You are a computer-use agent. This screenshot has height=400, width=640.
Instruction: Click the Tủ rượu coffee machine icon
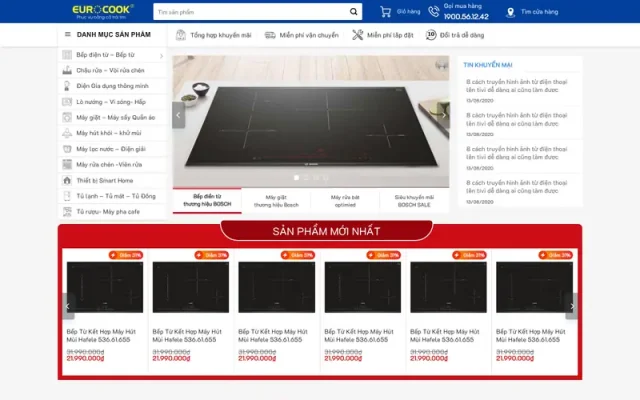tap(67, 212)
